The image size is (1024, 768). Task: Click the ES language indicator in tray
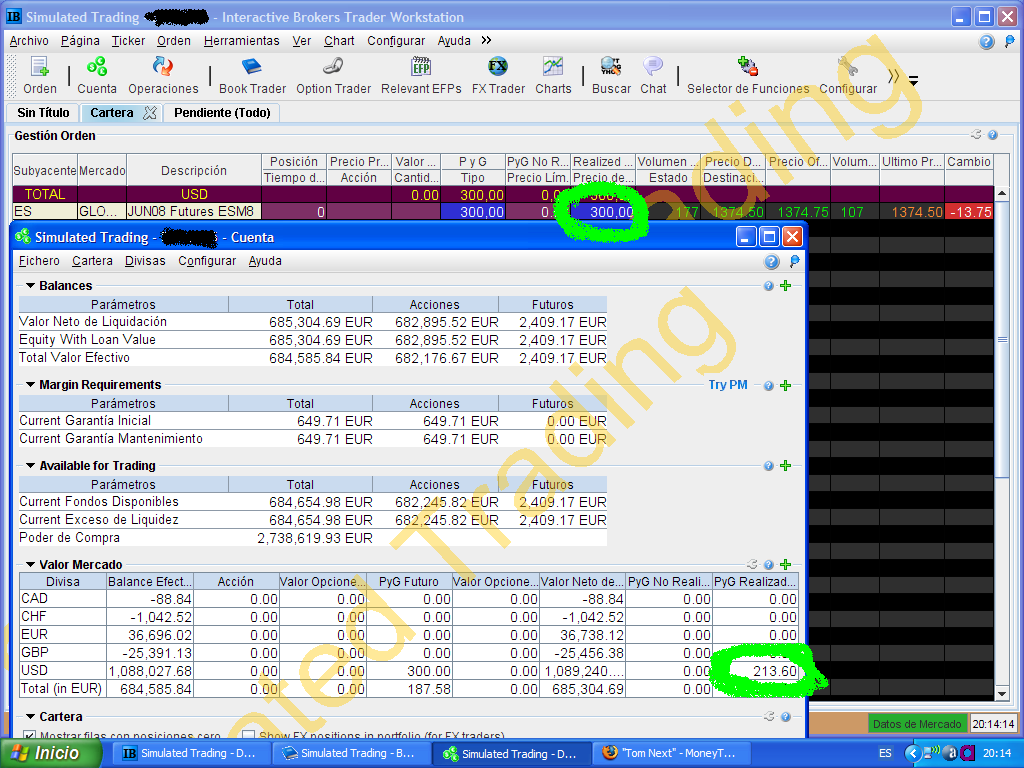pos(885,753)
